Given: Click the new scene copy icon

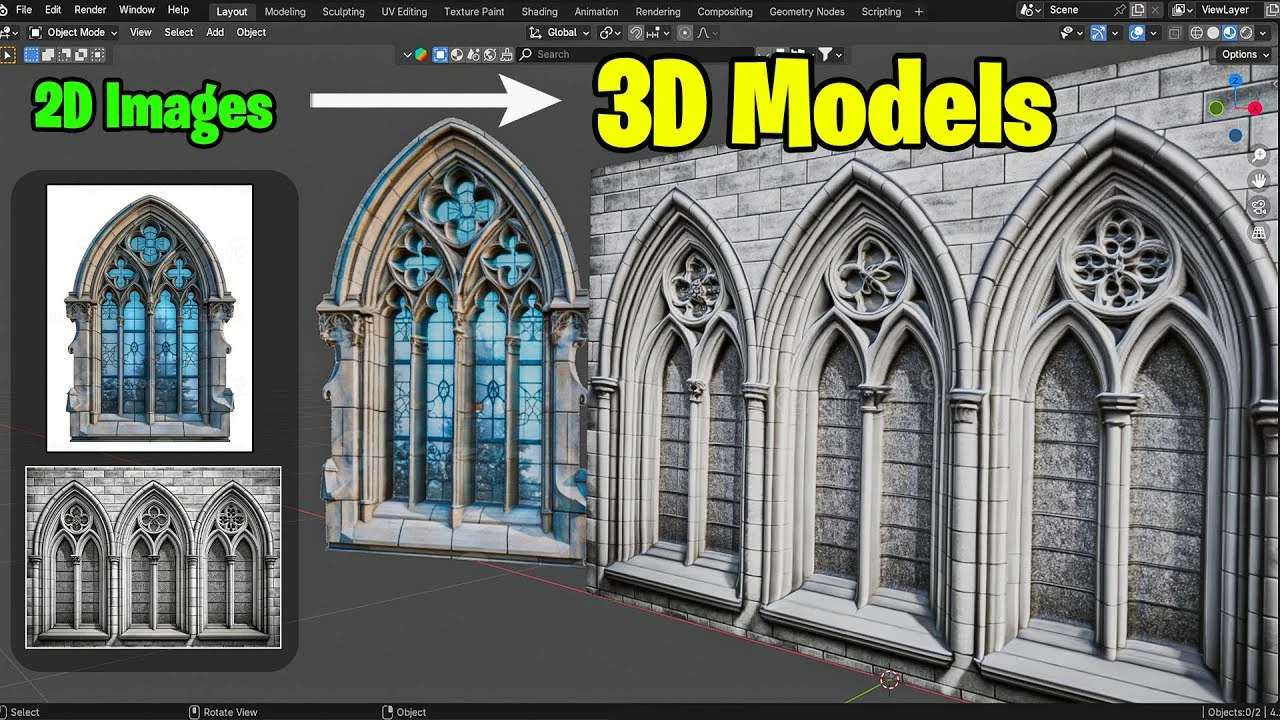Looking at the screenshot, I should 1138,10.
